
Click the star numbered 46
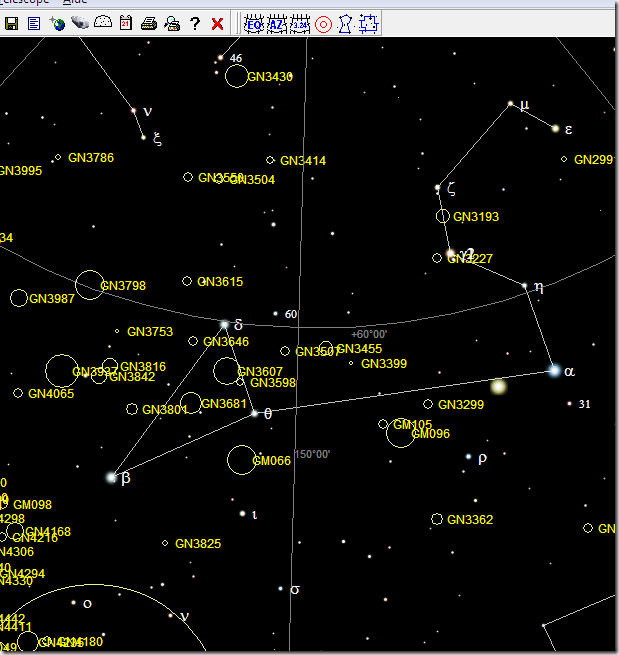(x=220, y=58)
